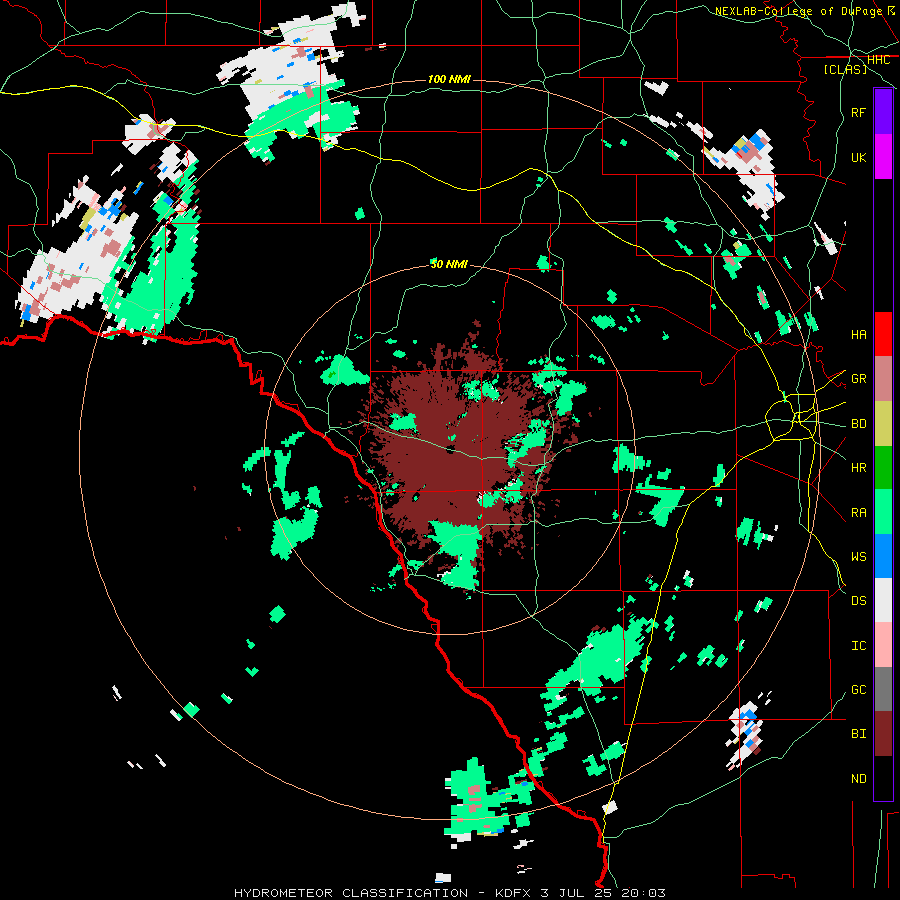This screenshot has height=900, width=900.
Task: Click the "RF" legend label
Action: coord(858,112)
